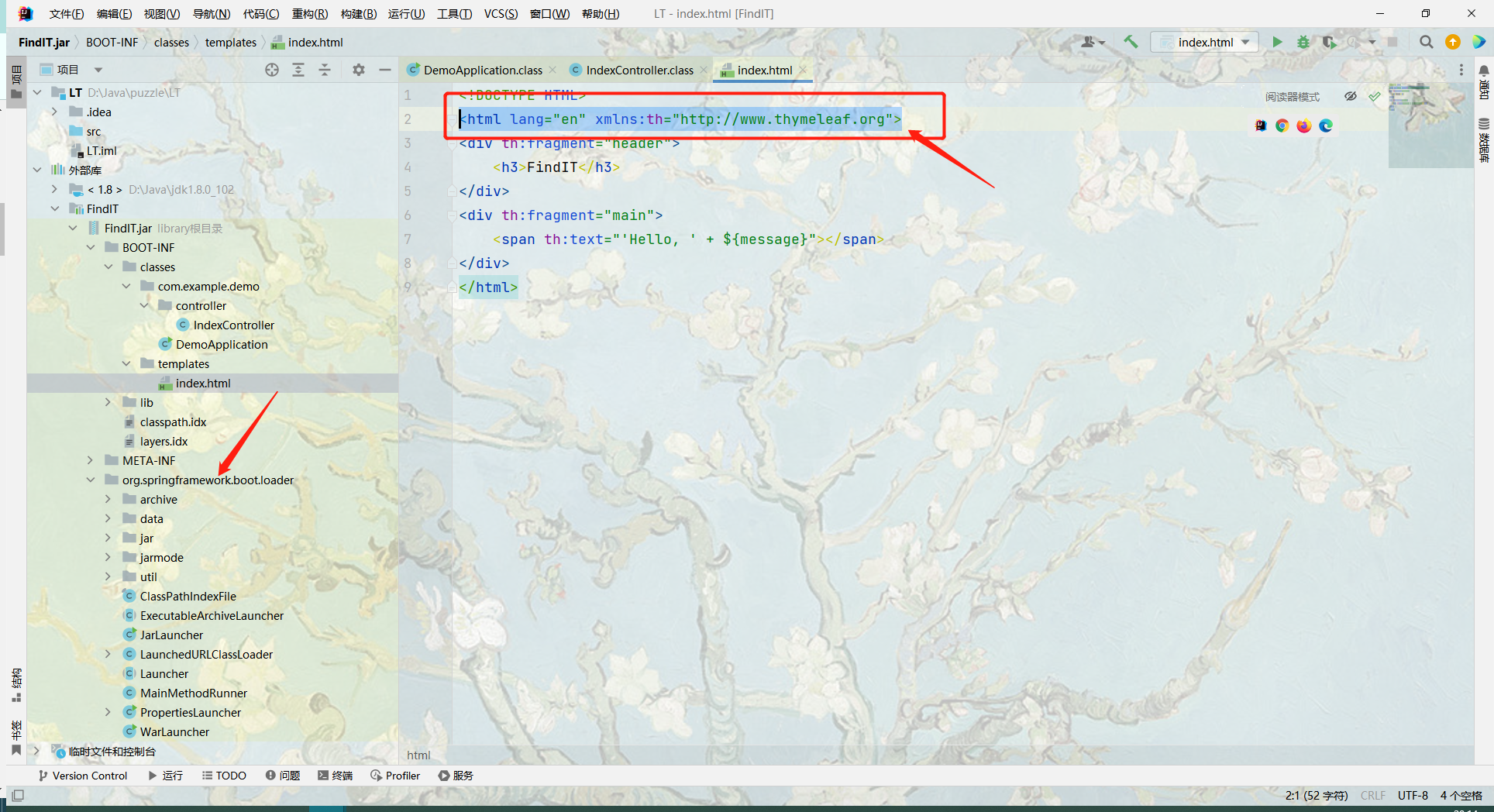Run with coverage shield icon
The height and width of the screenshot is (812, 1494).
click(1329, 42)
